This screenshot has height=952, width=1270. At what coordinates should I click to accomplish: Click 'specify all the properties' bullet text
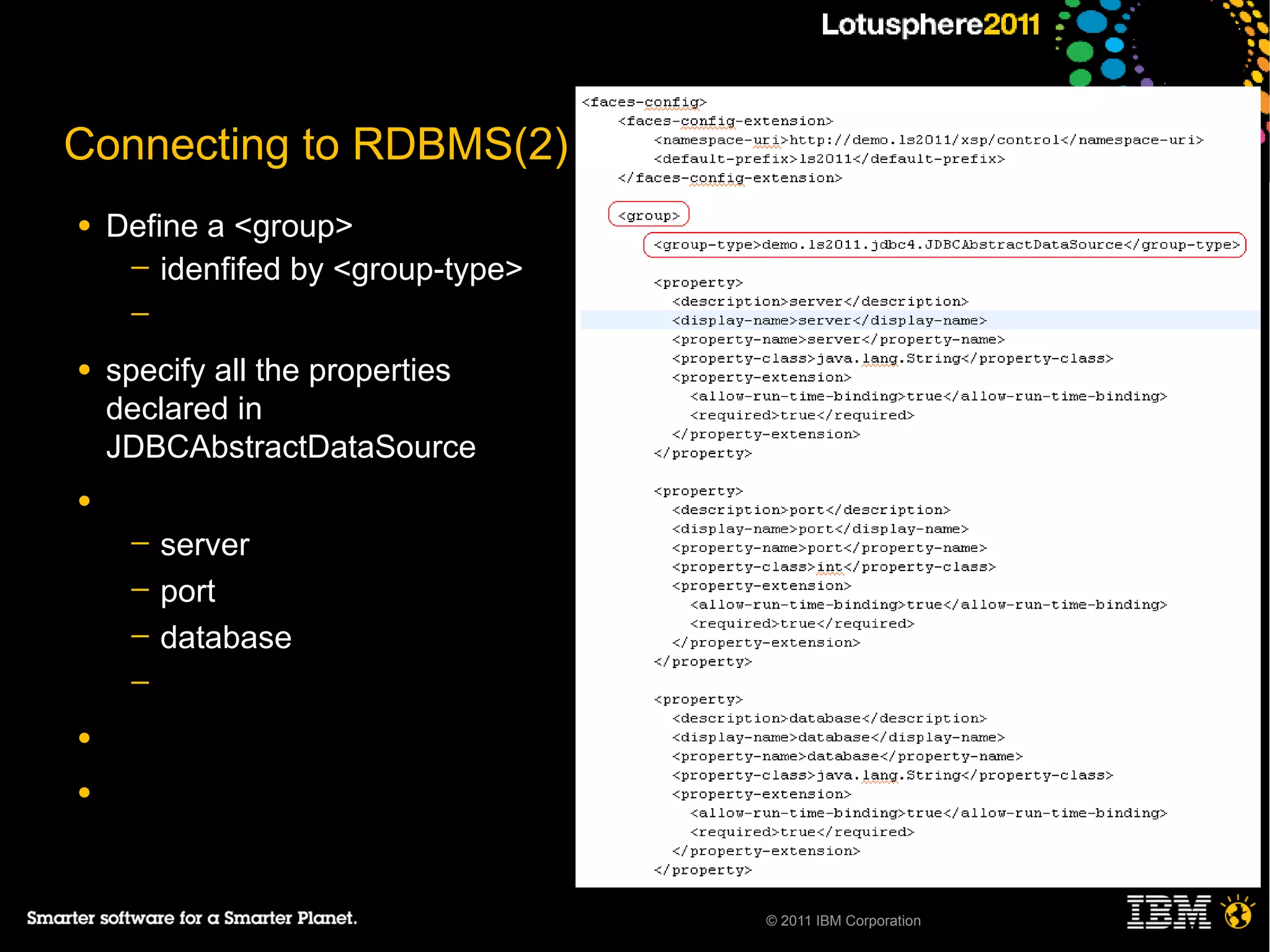[278, 370]
